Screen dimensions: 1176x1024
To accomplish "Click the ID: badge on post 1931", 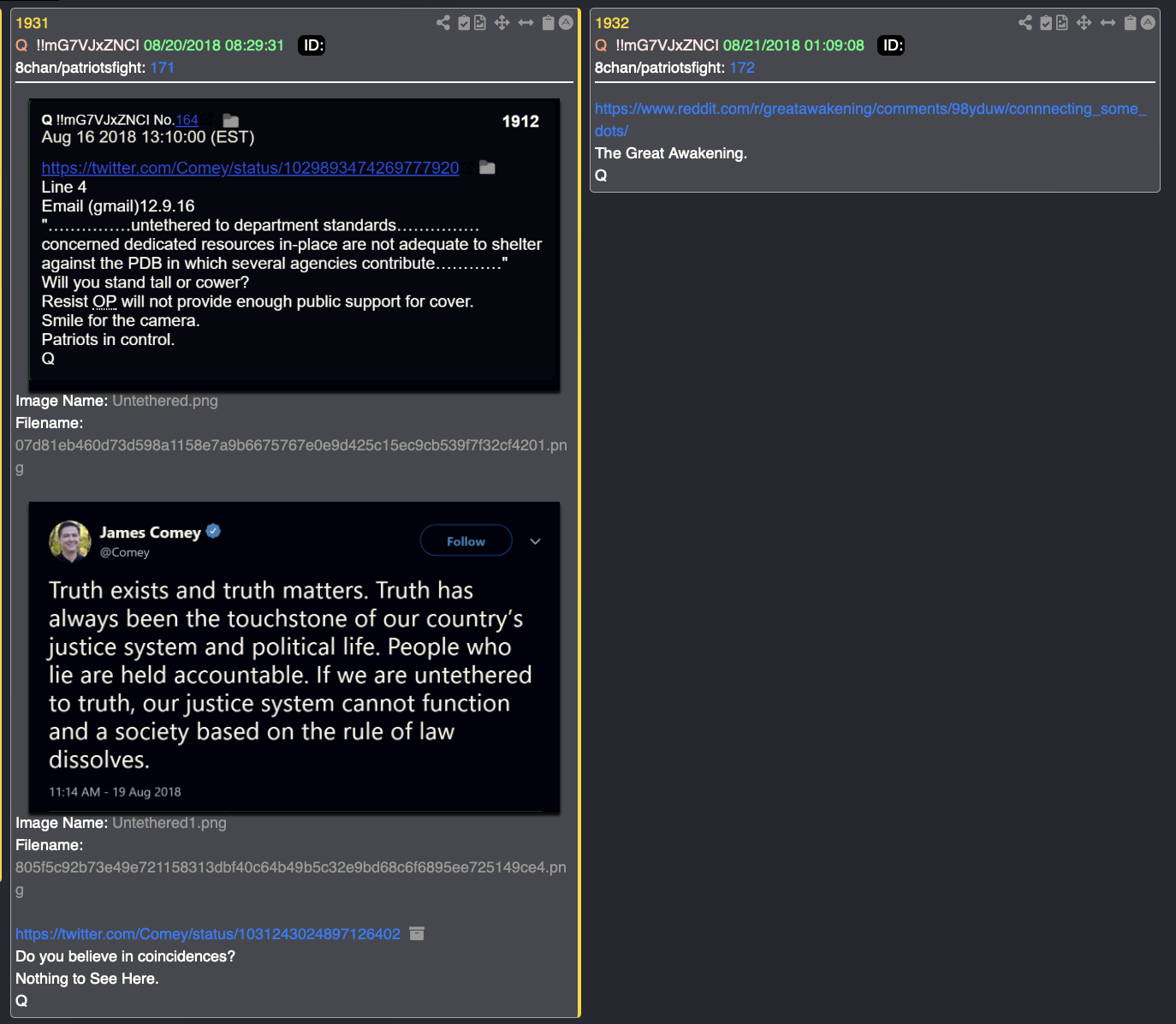I will coord(312,45).
